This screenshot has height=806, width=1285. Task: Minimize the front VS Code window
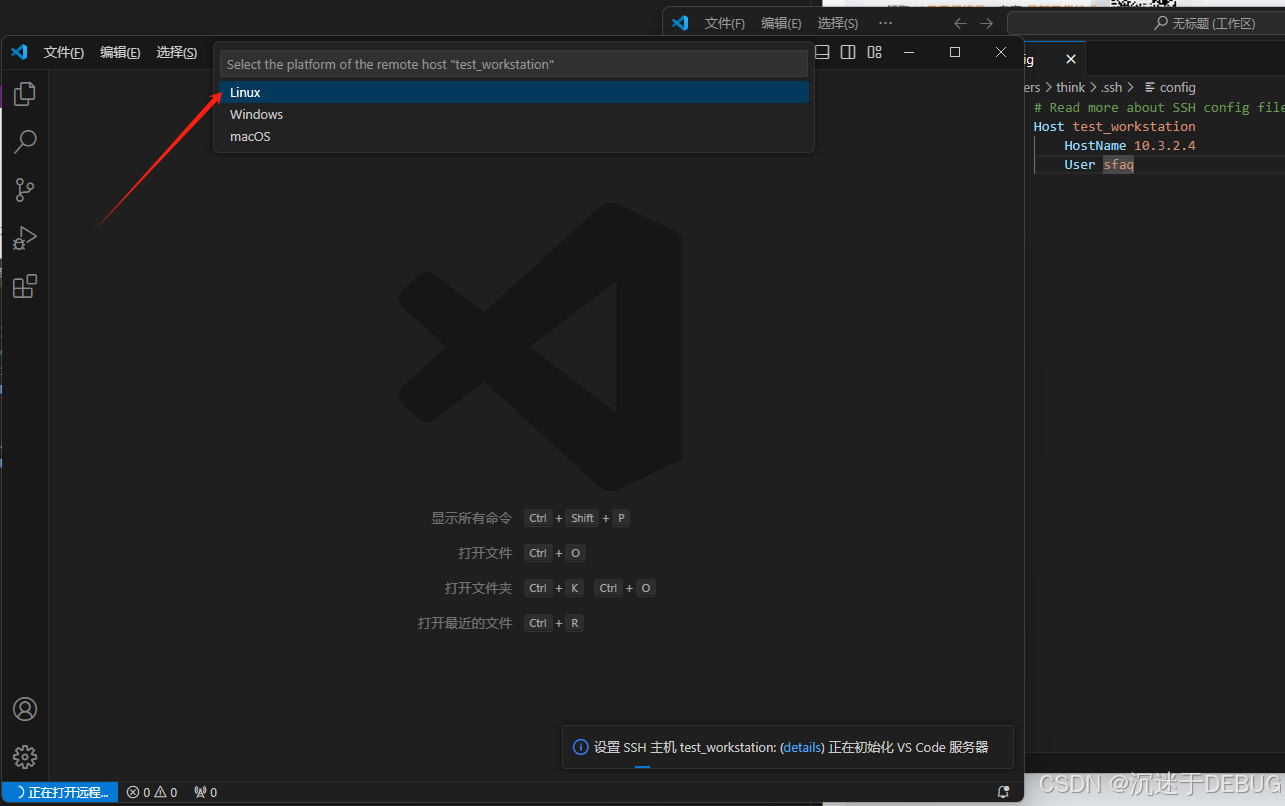pos(909,52)
